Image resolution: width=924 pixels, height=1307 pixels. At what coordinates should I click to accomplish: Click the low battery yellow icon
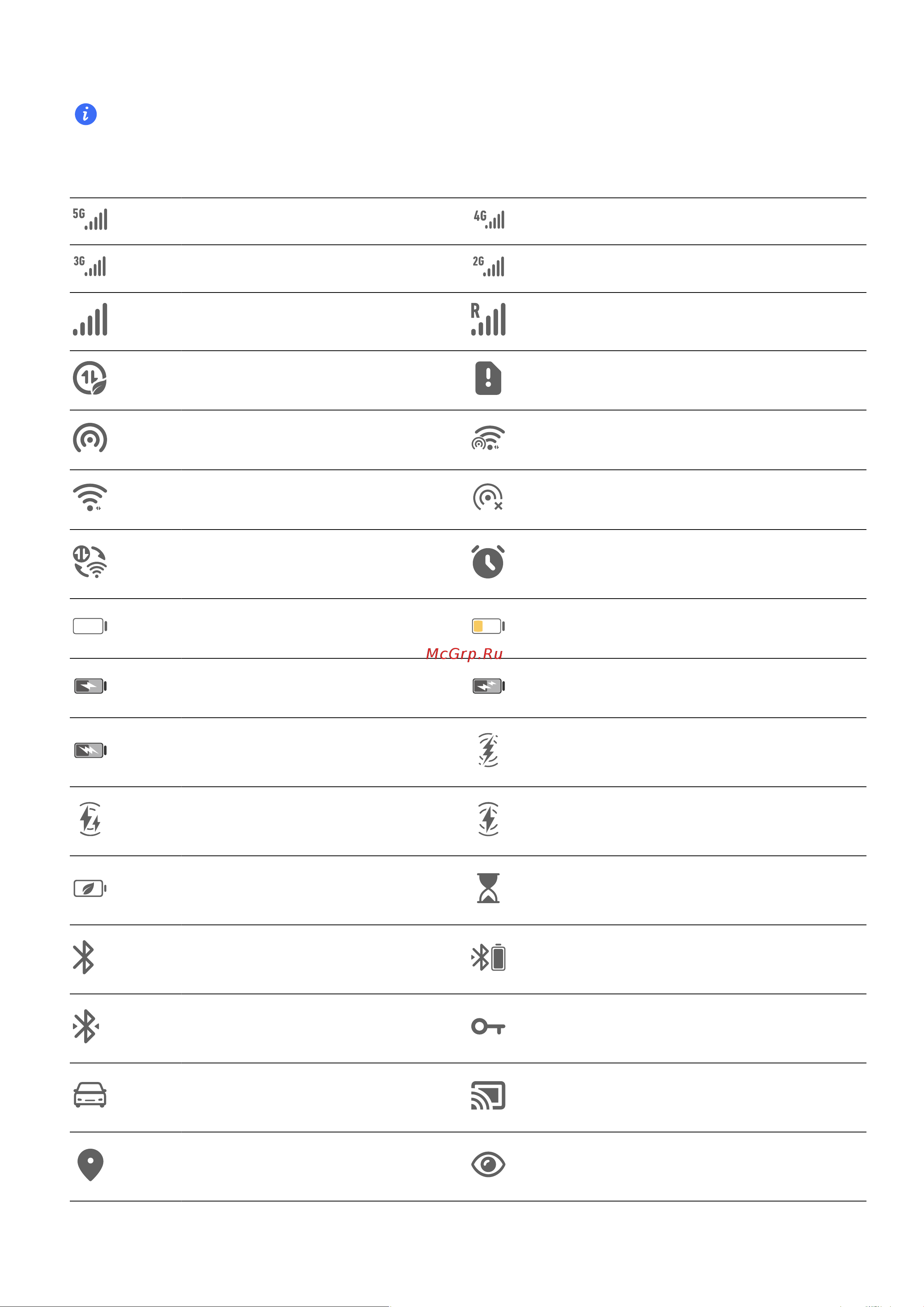[488, 626]
